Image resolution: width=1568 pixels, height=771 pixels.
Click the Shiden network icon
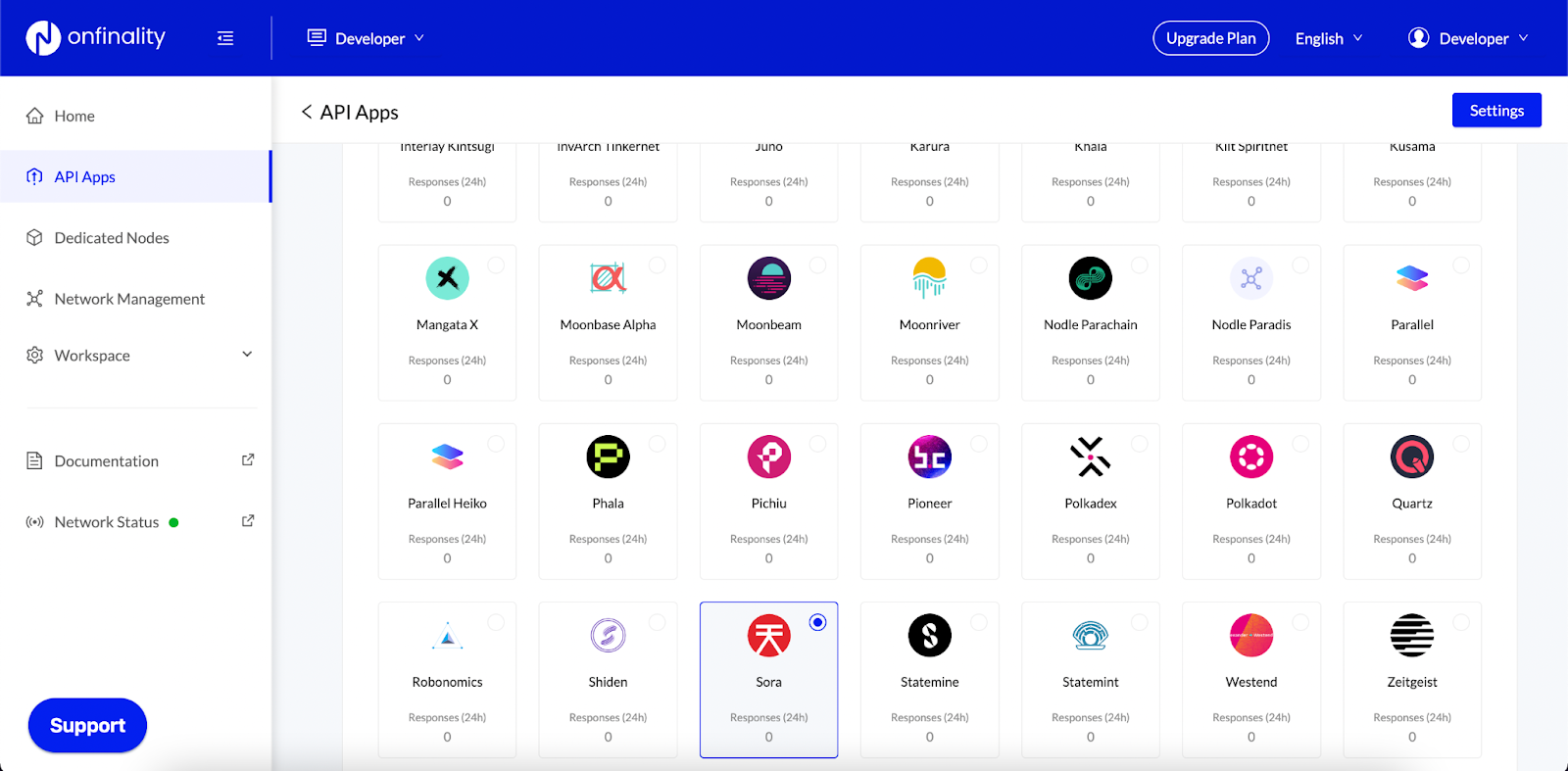[x=608, y=636]
